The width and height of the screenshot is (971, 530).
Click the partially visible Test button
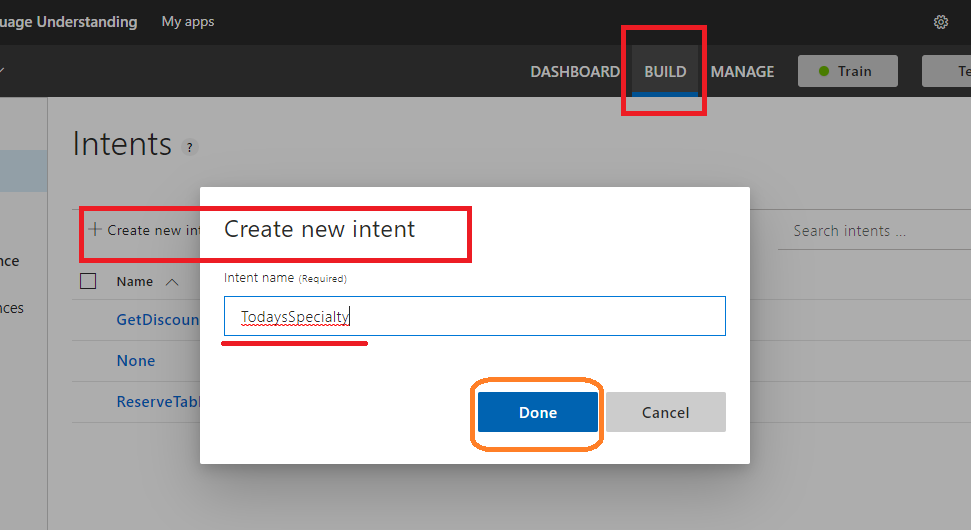click(x=950, y=71)
